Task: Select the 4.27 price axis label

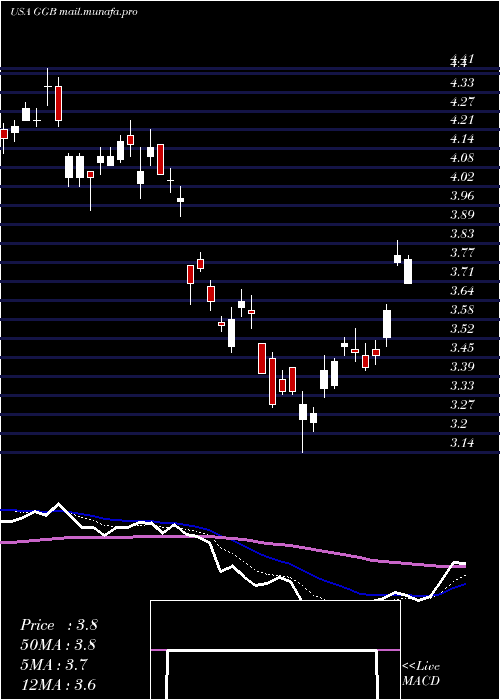Action: 462,101
